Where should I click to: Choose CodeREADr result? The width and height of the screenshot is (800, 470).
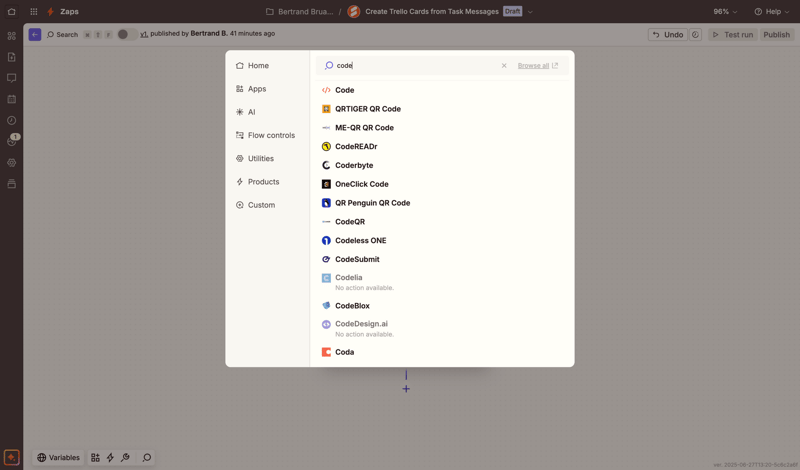point(442,146)
